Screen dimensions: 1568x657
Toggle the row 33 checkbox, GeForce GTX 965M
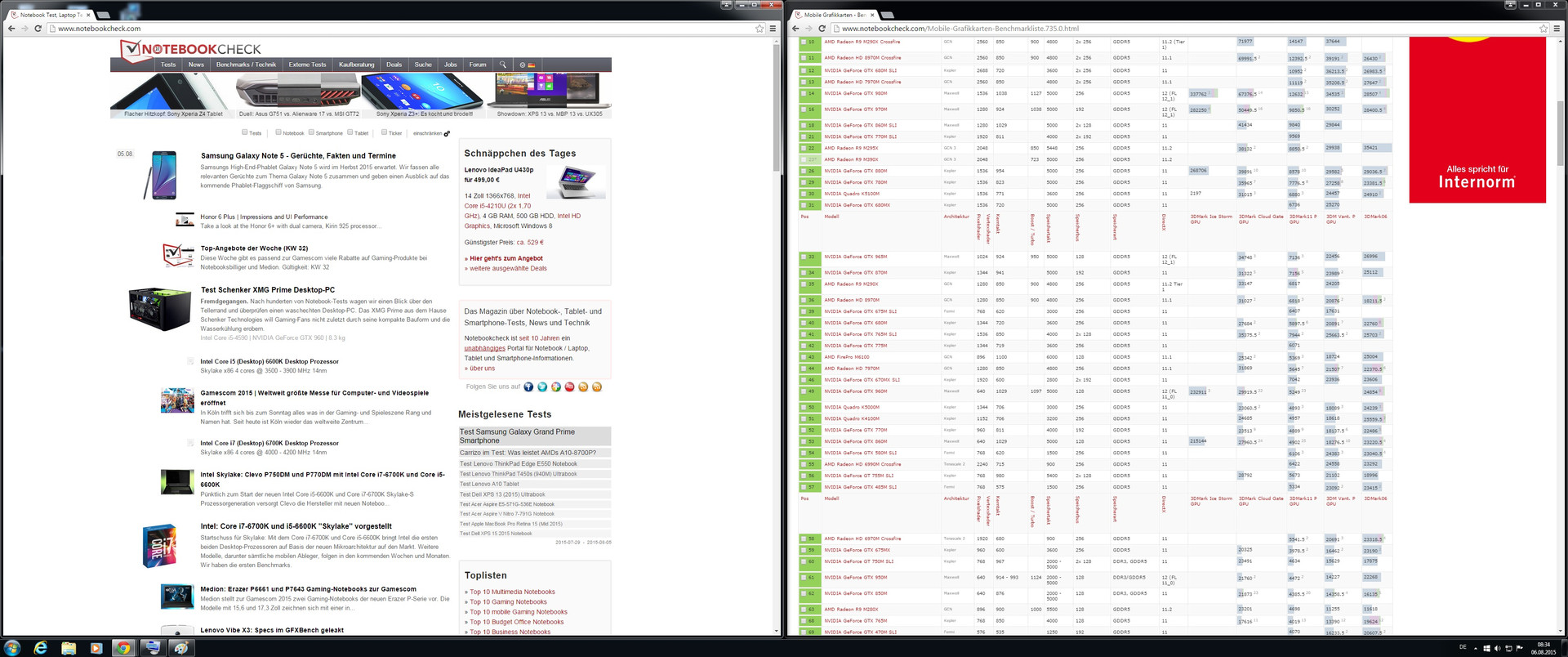(803, 257)
